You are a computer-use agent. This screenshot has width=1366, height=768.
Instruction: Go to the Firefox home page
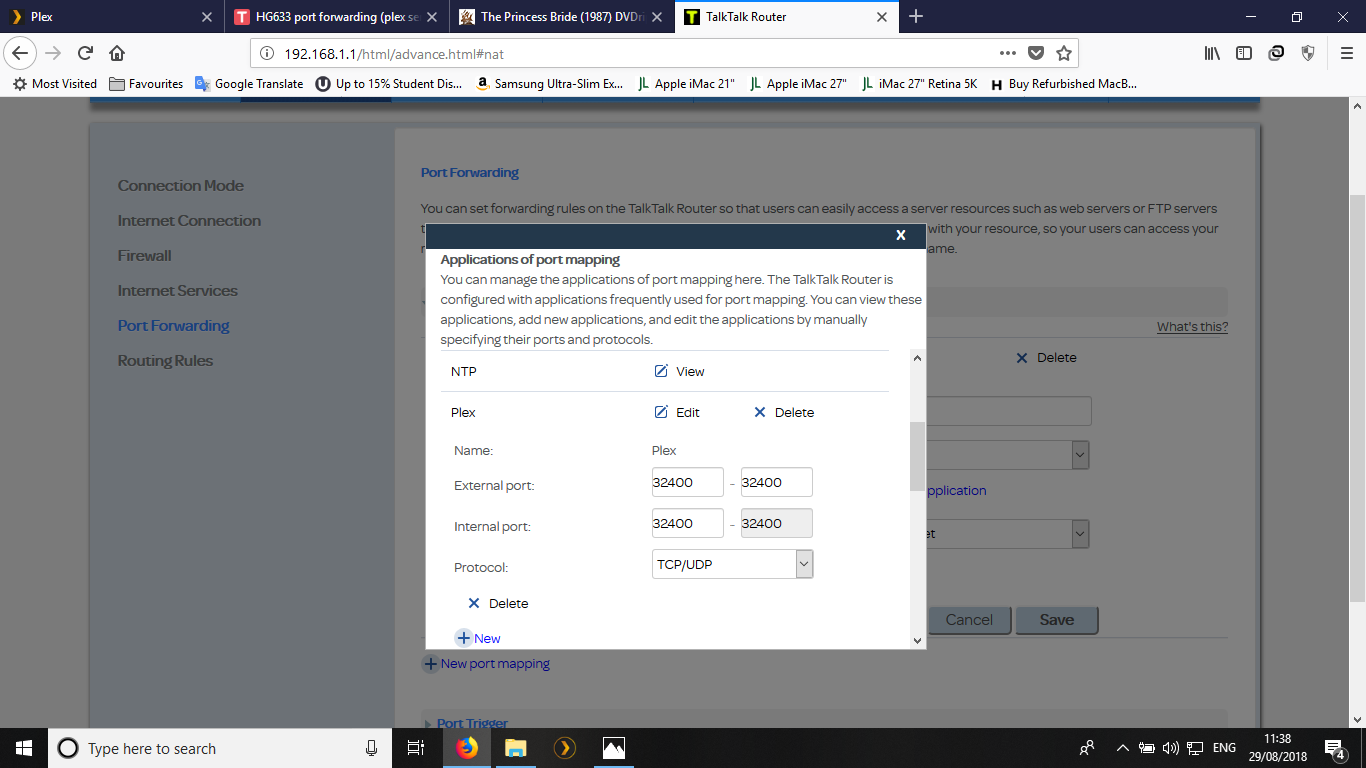coord(118,54)
